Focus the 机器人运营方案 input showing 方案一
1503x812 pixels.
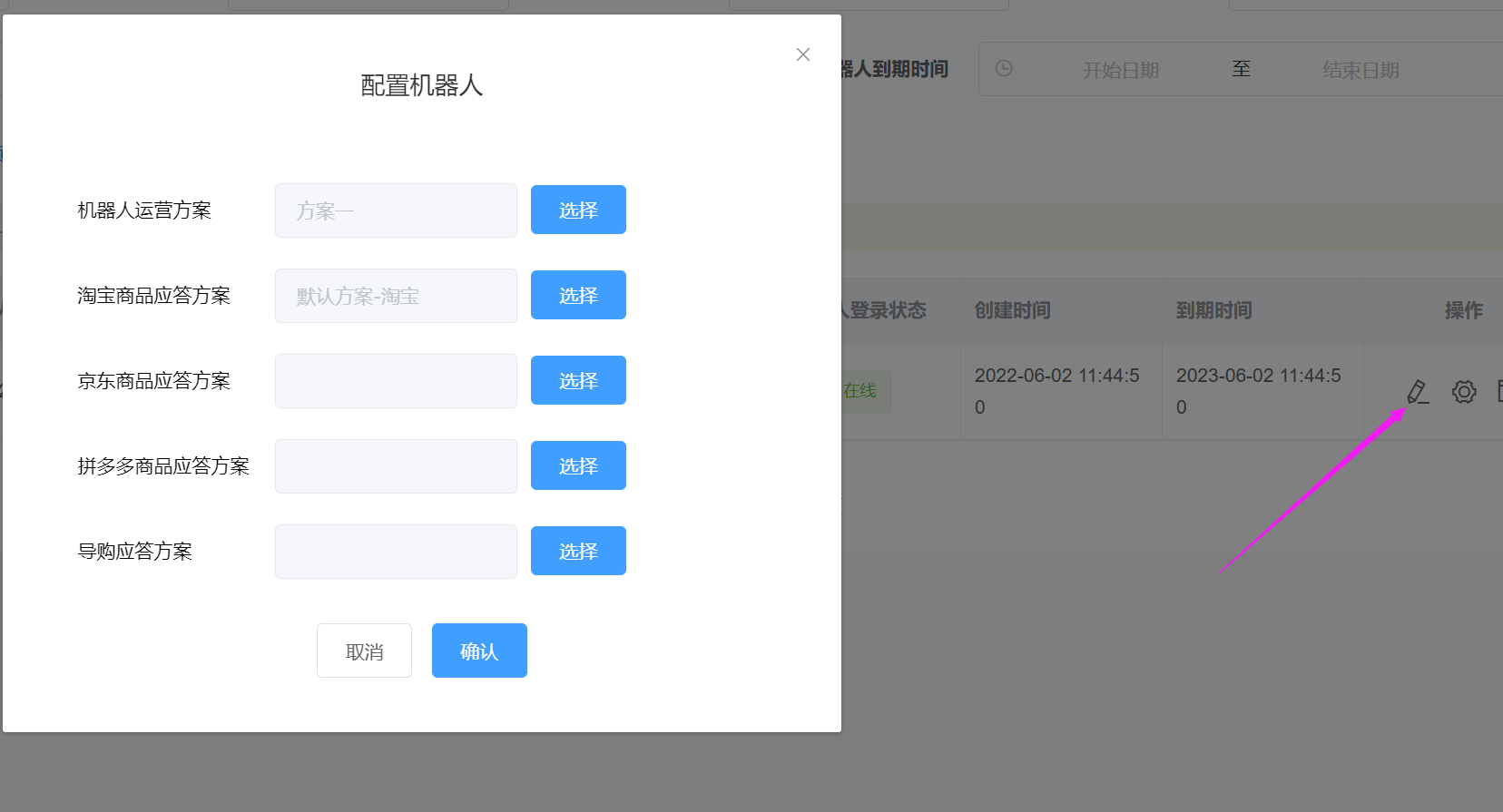(396, 210)
